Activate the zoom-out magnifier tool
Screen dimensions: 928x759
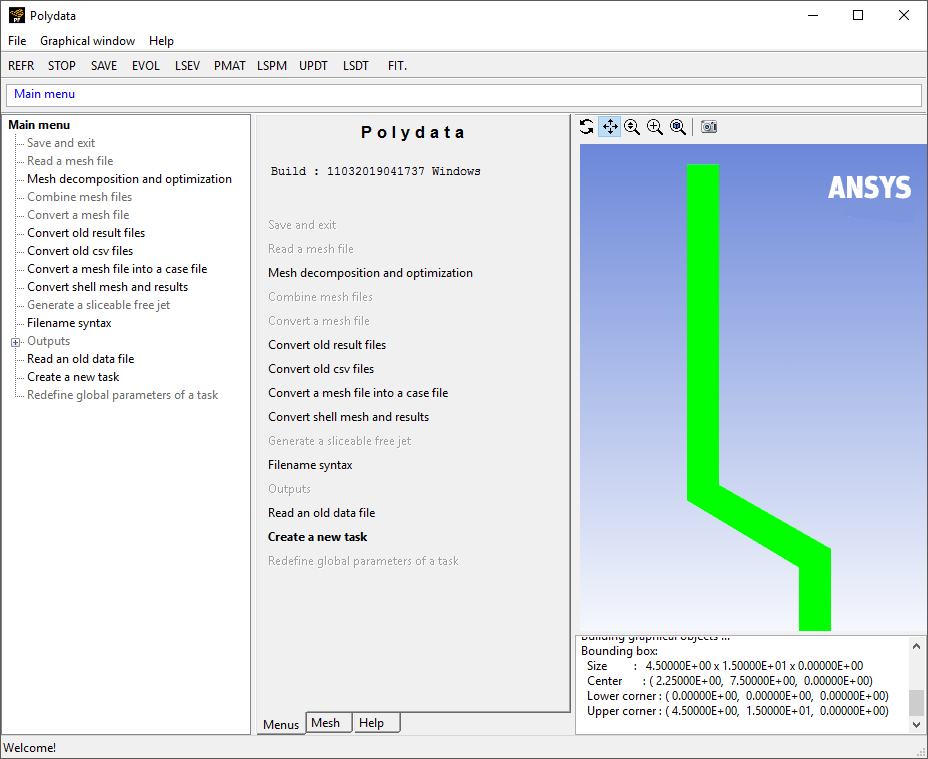pos(632,126)
